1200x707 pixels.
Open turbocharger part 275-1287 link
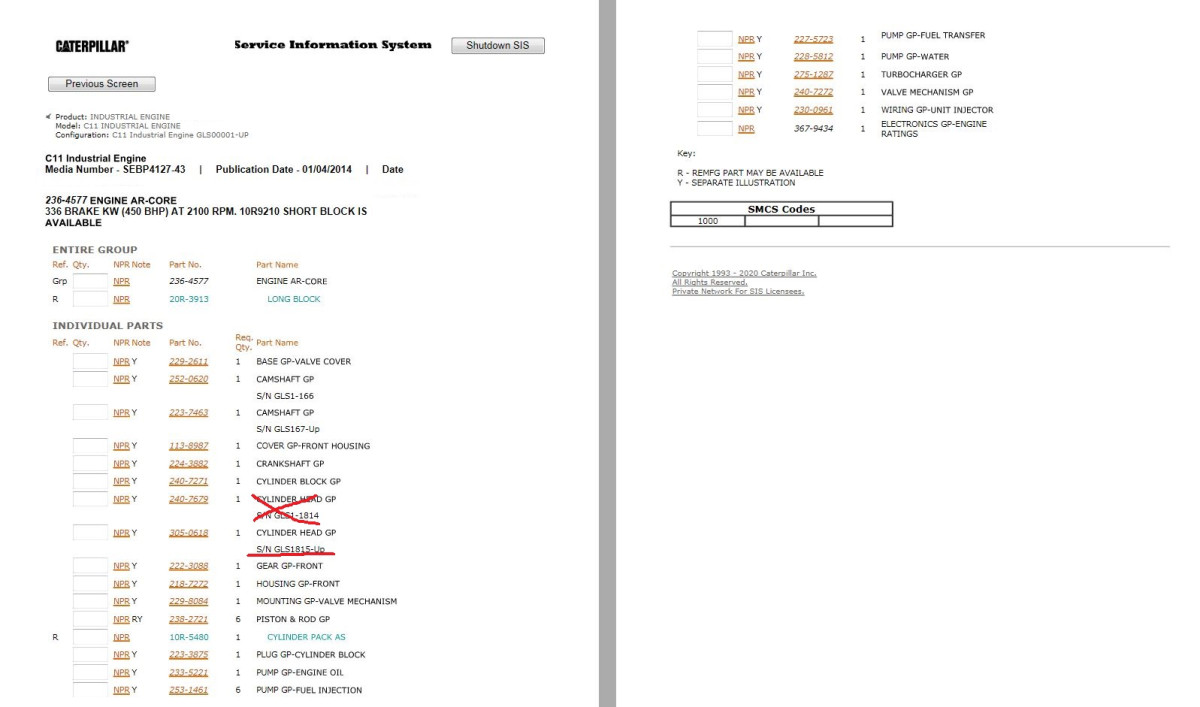pos(814,75)
